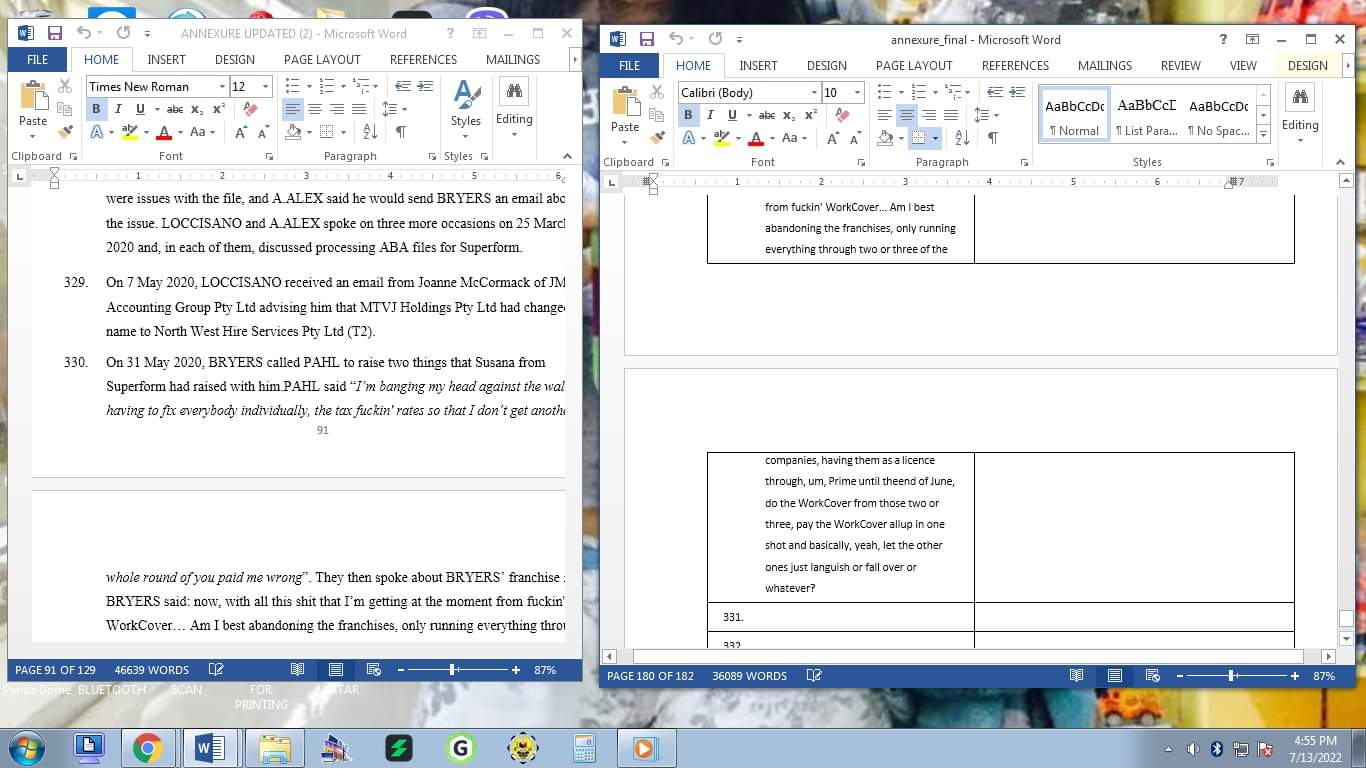
Task: Click Redo icon in annexure_final window
Action: [716, 39]
